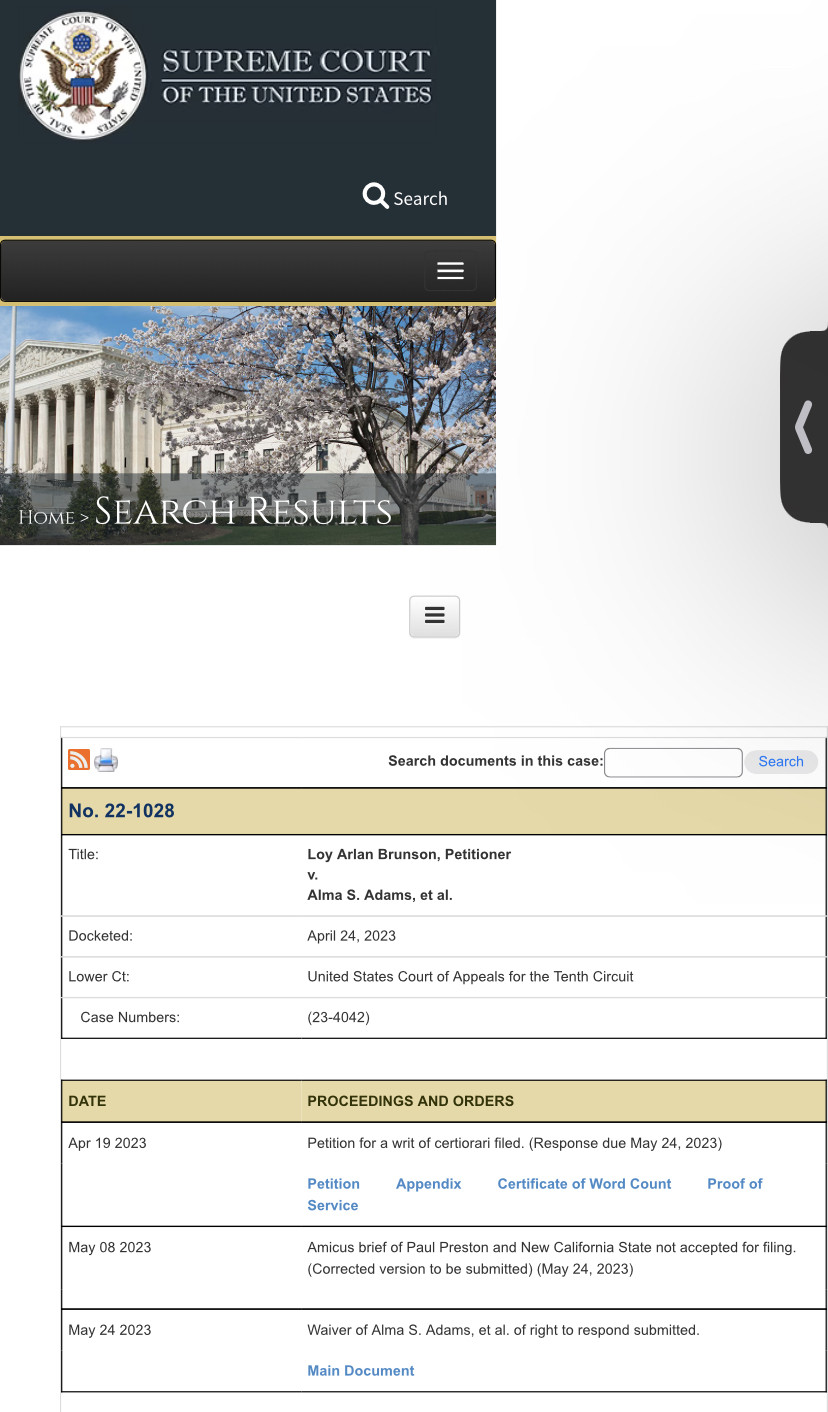Click the No. 22-1028 docket heading

pos(121,811)
